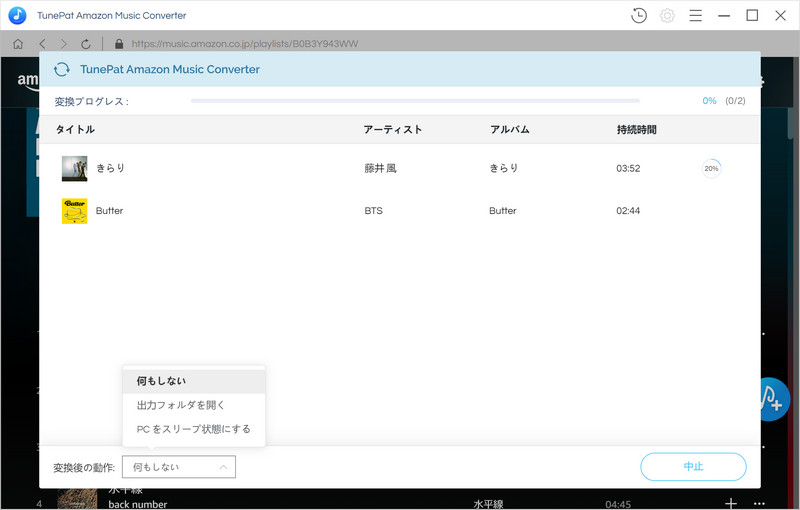Viewport: 800px width, 510px height.
Task: Click the duration 02:44
Action: (x=628, y=211)
